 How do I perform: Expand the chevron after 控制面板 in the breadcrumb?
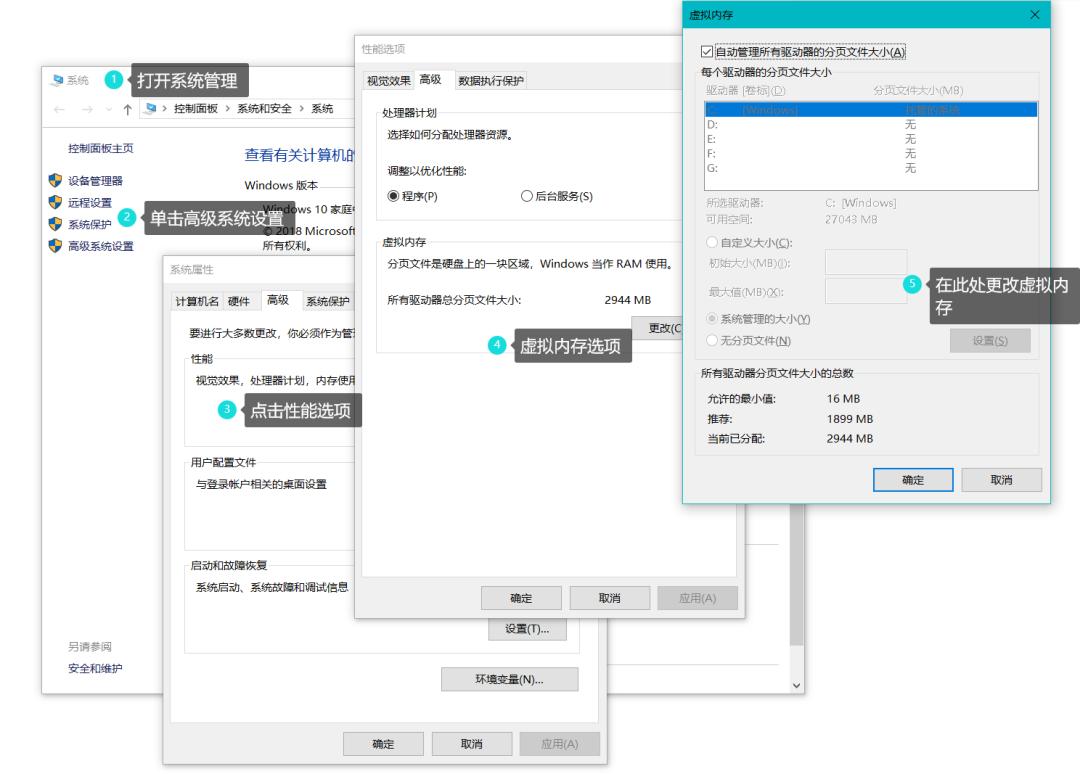(x=227, y=107)
